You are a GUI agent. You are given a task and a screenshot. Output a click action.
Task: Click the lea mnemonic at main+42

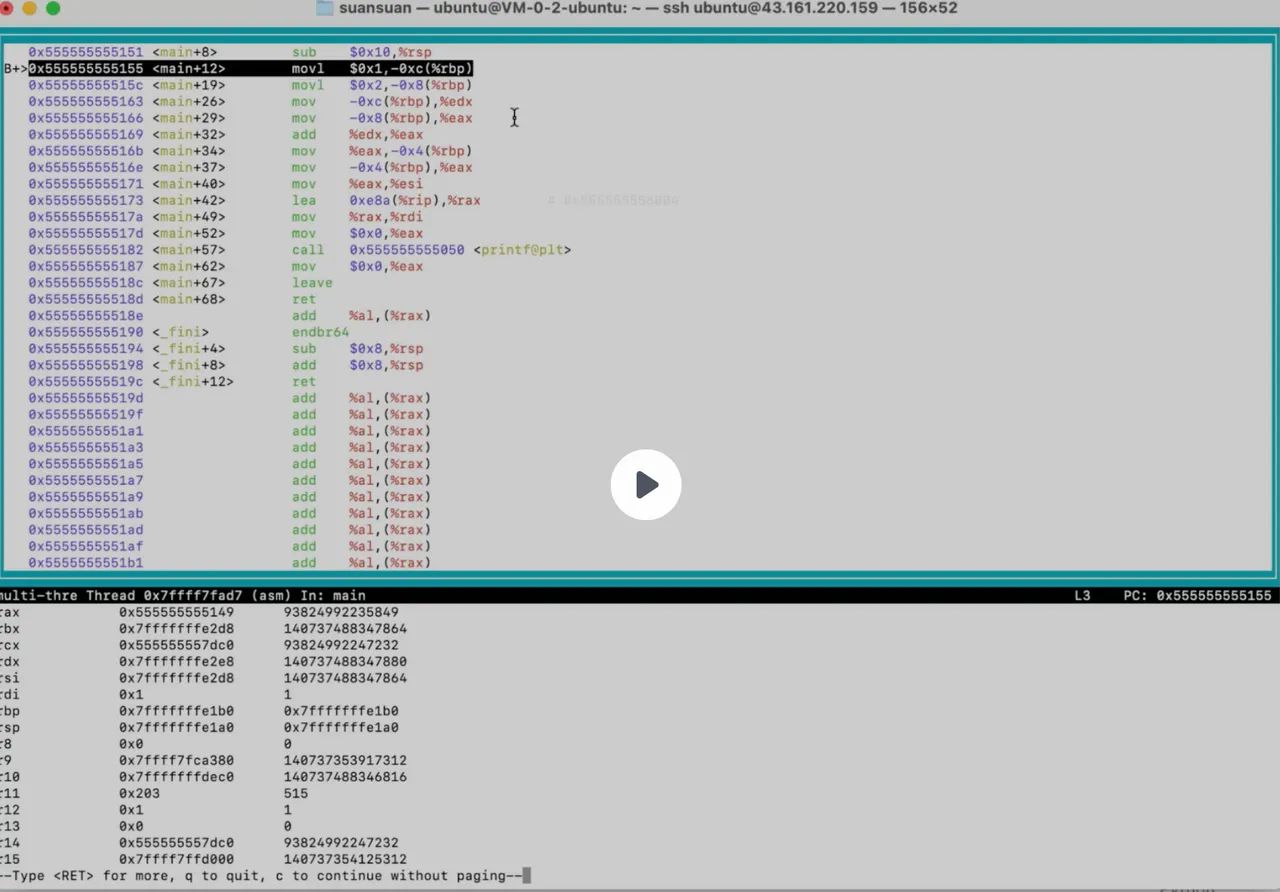coord(304,200)
